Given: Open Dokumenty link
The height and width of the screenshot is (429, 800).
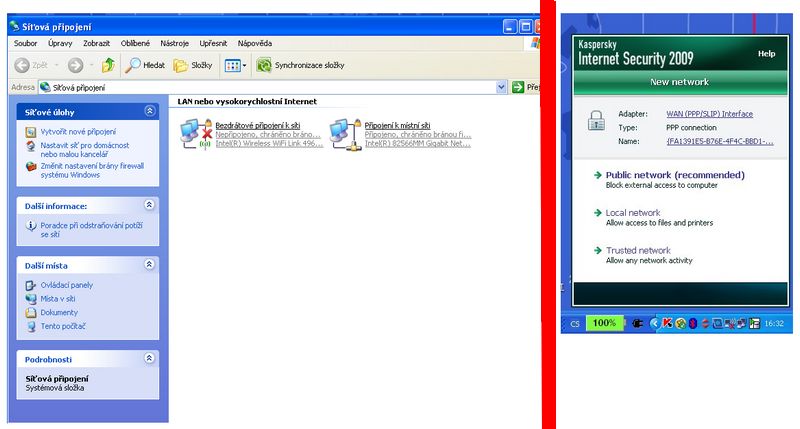Looking at the screenshot, I should pyautogui.click(x=59, y=313).
